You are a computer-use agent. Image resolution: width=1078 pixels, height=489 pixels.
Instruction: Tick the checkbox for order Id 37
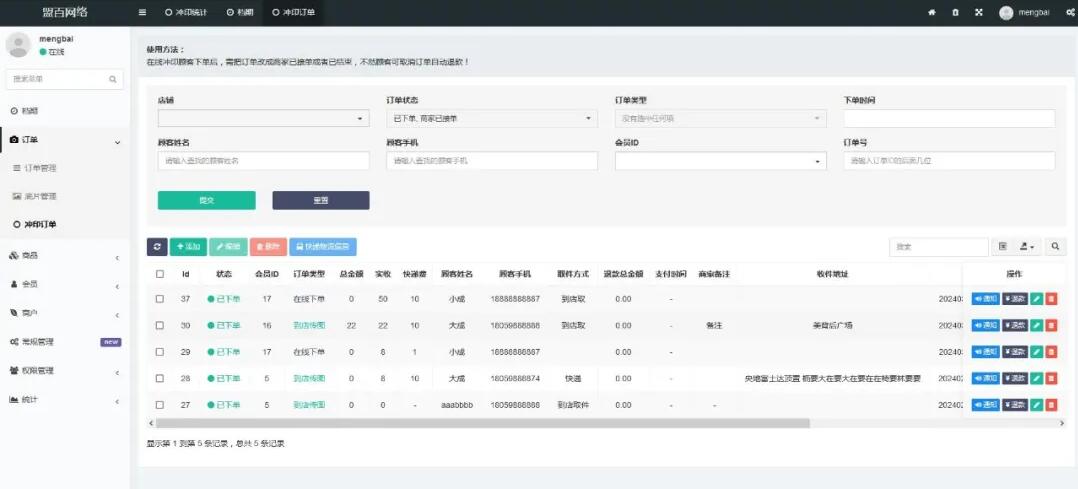point(160,298)
